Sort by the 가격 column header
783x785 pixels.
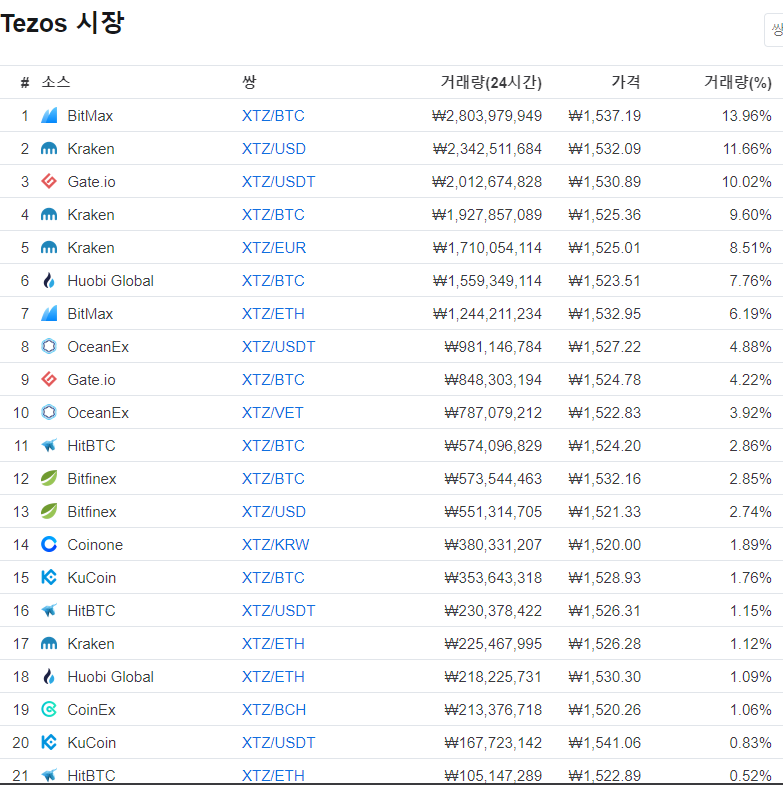[626, 82]
